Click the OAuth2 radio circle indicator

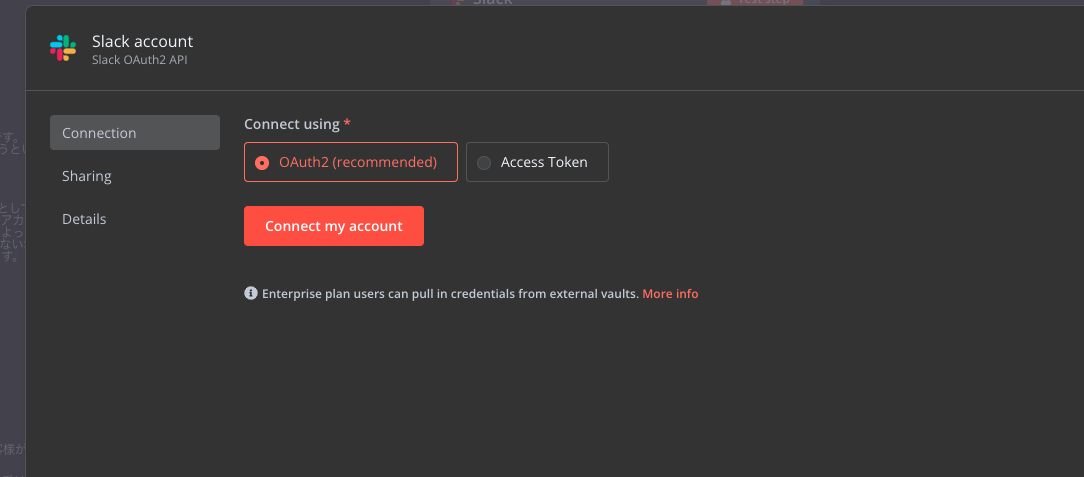coord(262,162)
